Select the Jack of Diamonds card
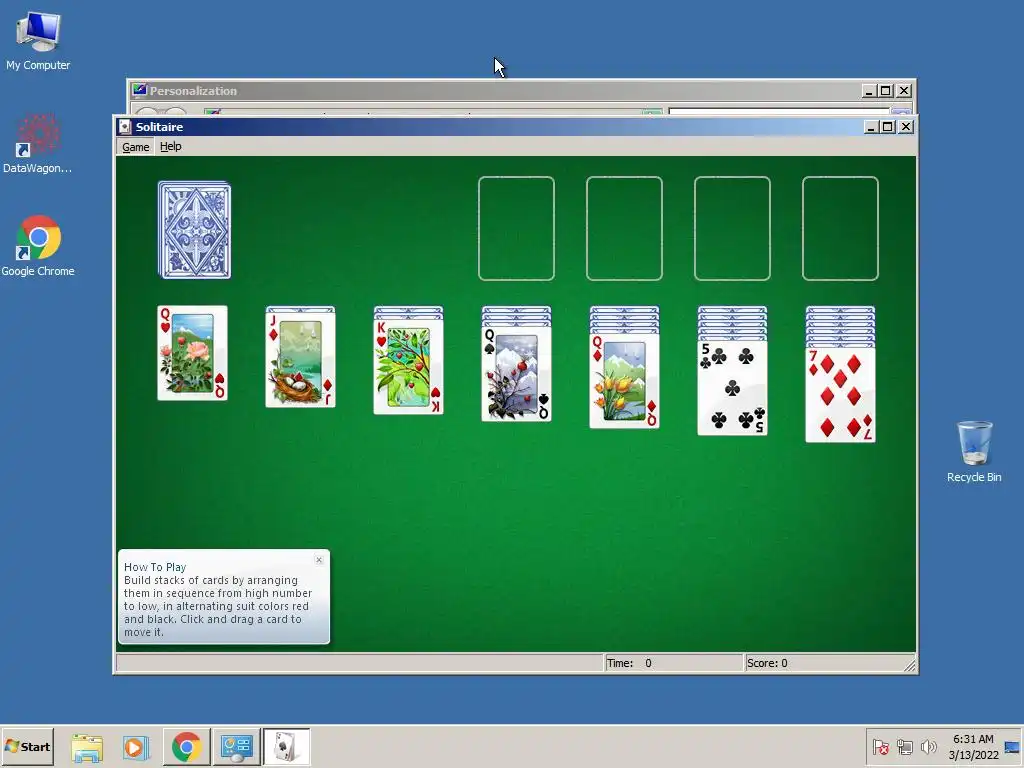The height and width of the screenshot is (768, 1024). [x=300, y=359]
